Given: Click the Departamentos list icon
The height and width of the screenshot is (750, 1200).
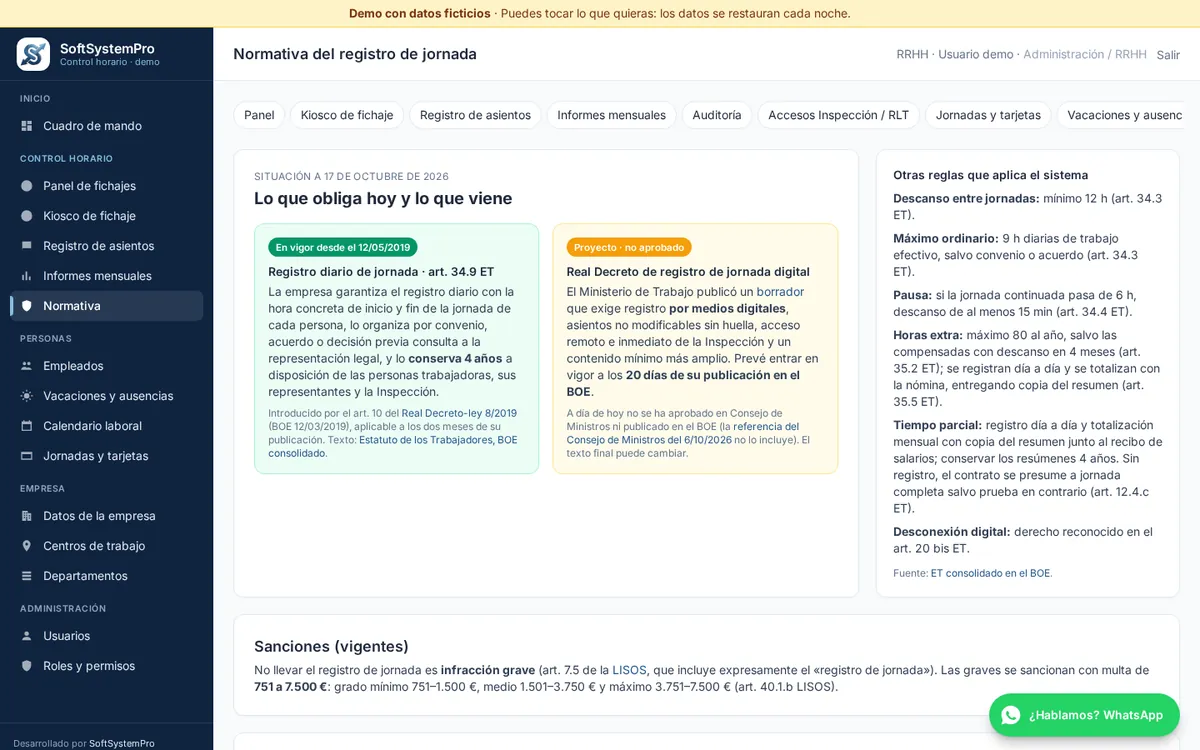Looking at the screenshot, I should click(27, 576).
